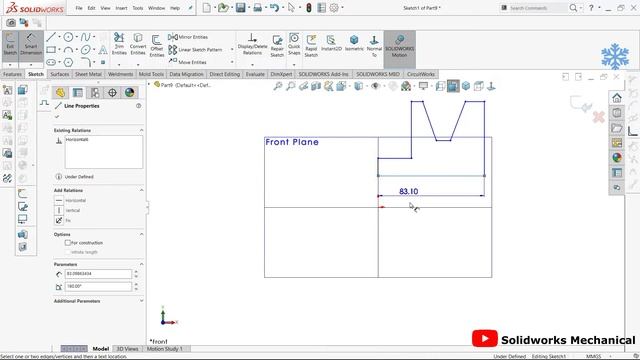640x360 pixels.
Task: Select the Smart Dimension tool
Action: pos(31,44)
